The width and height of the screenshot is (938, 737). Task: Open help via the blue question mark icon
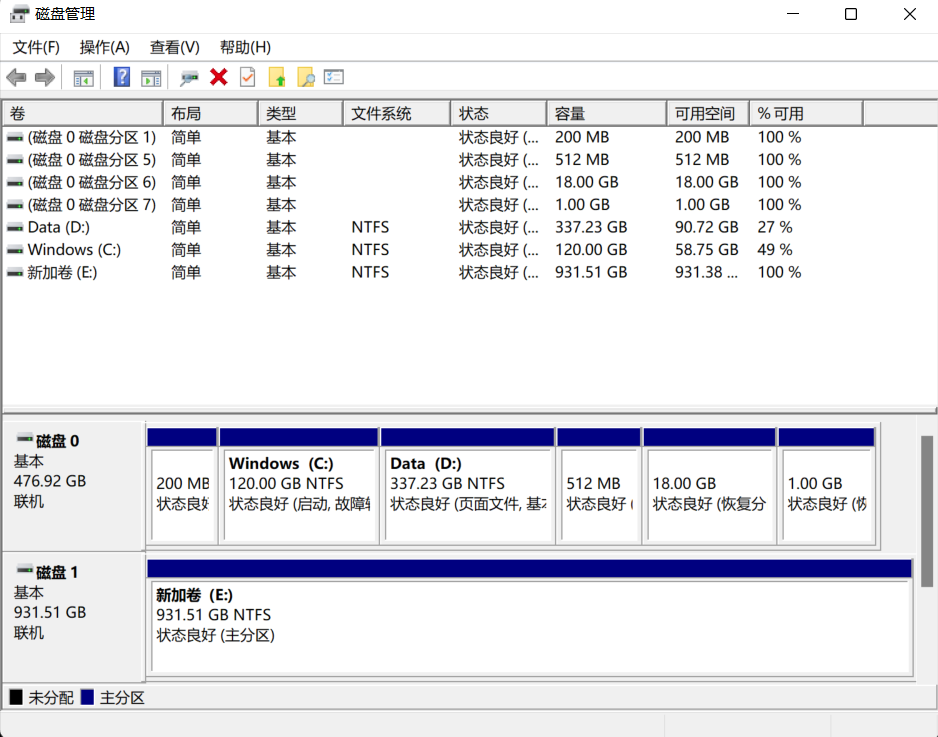pos(122,77)
